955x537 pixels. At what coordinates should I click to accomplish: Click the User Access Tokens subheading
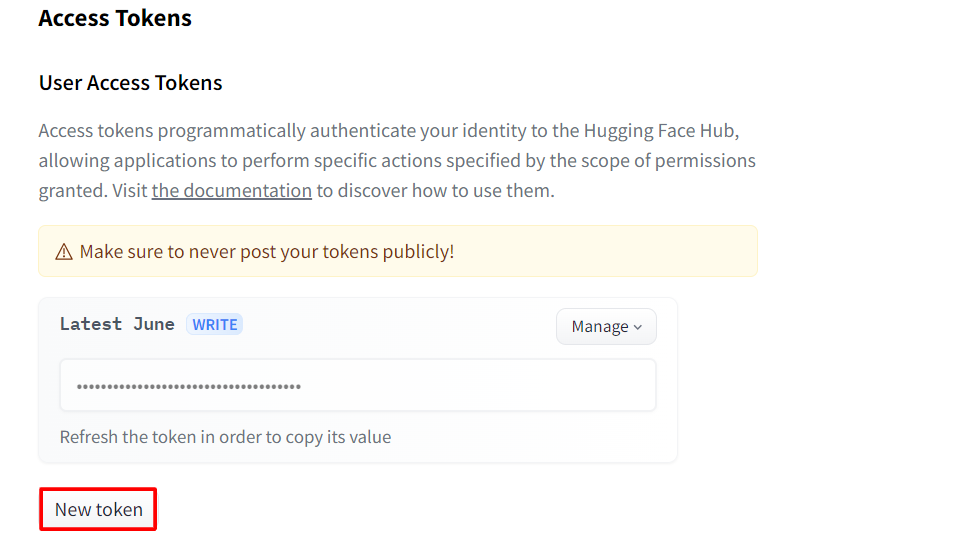[x=130, y=83]
